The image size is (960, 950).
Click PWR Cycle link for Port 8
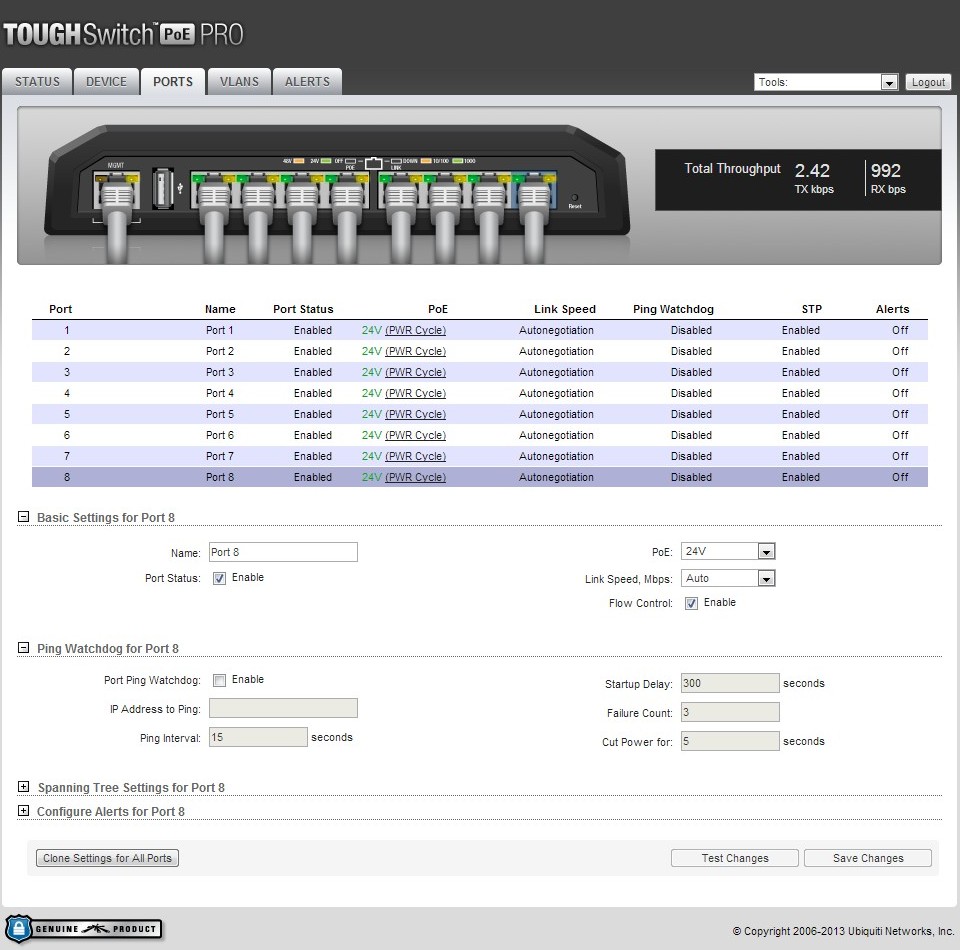(x=416, y=477)
